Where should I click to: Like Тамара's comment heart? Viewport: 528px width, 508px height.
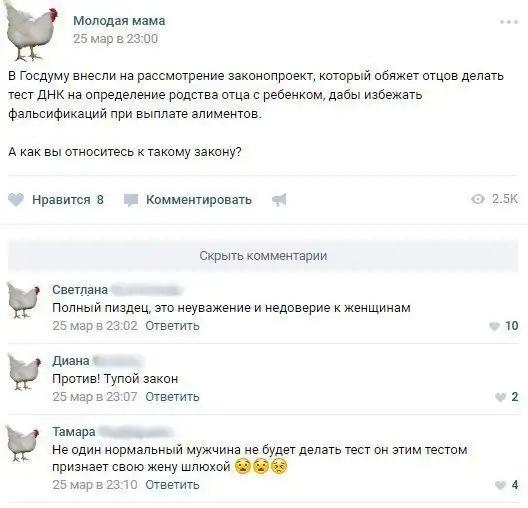tap(500, 485)
